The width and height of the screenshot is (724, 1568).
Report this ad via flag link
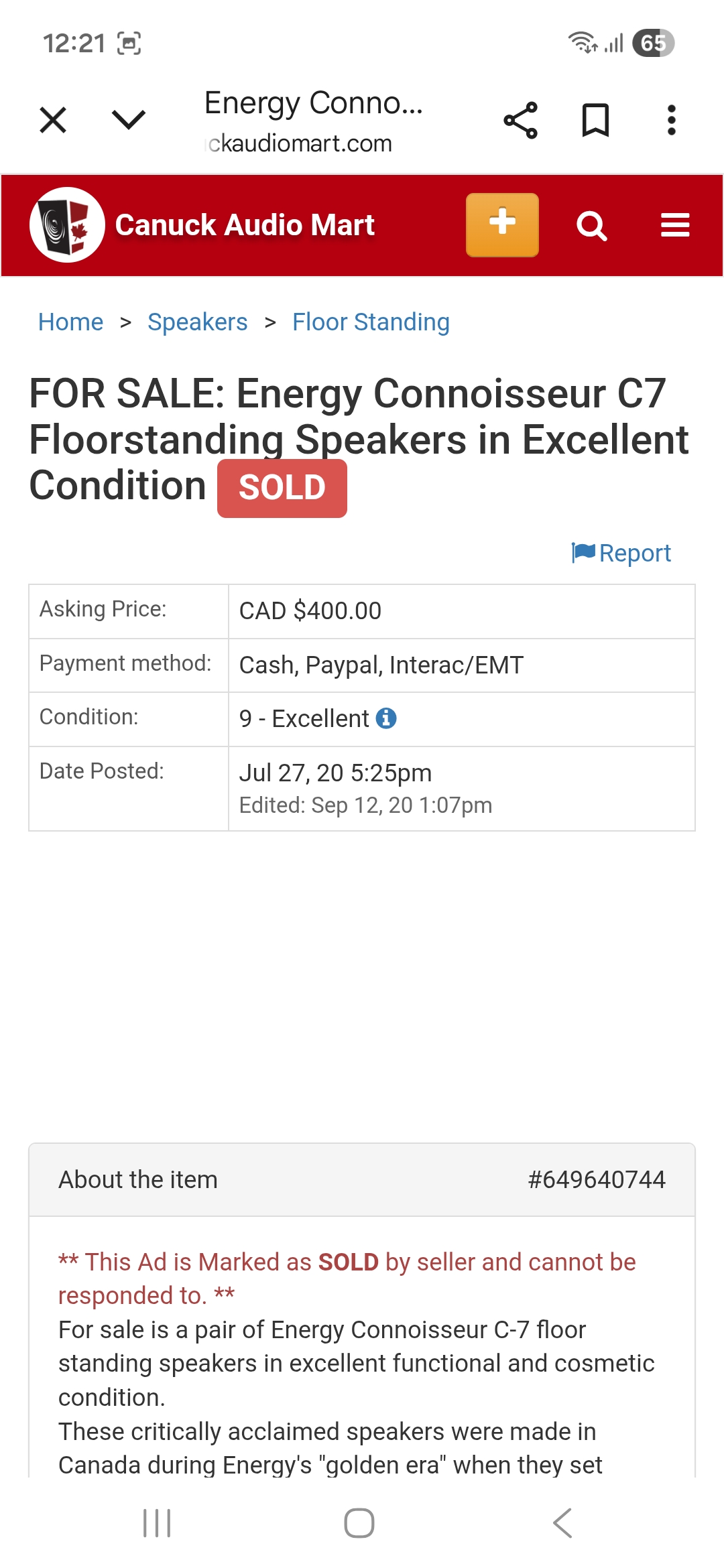(621, 553)
